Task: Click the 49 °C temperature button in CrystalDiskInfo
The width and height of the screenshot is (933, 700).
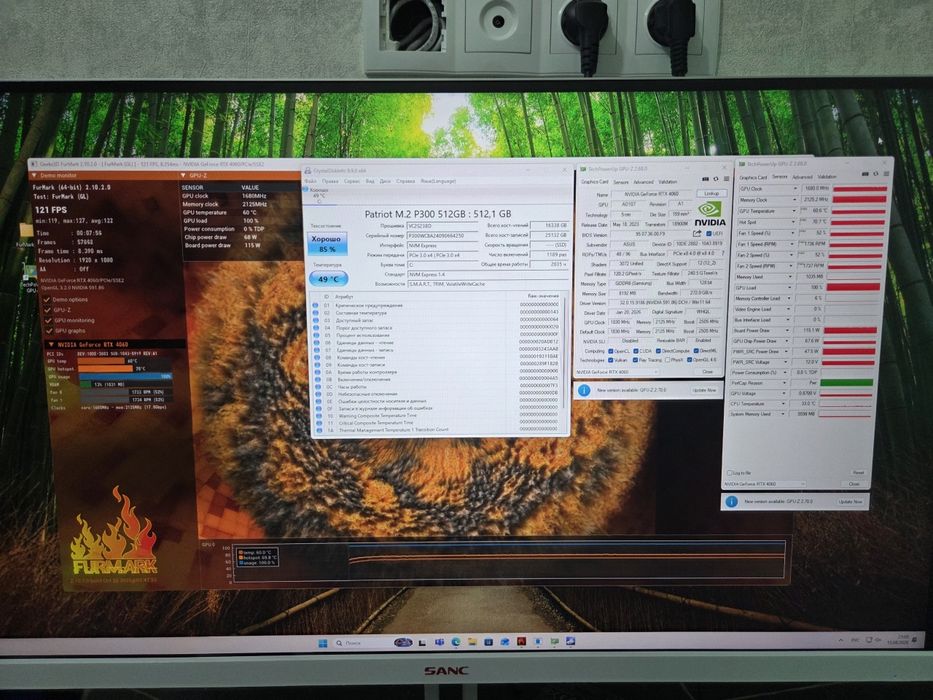Action: click(328, 279)
